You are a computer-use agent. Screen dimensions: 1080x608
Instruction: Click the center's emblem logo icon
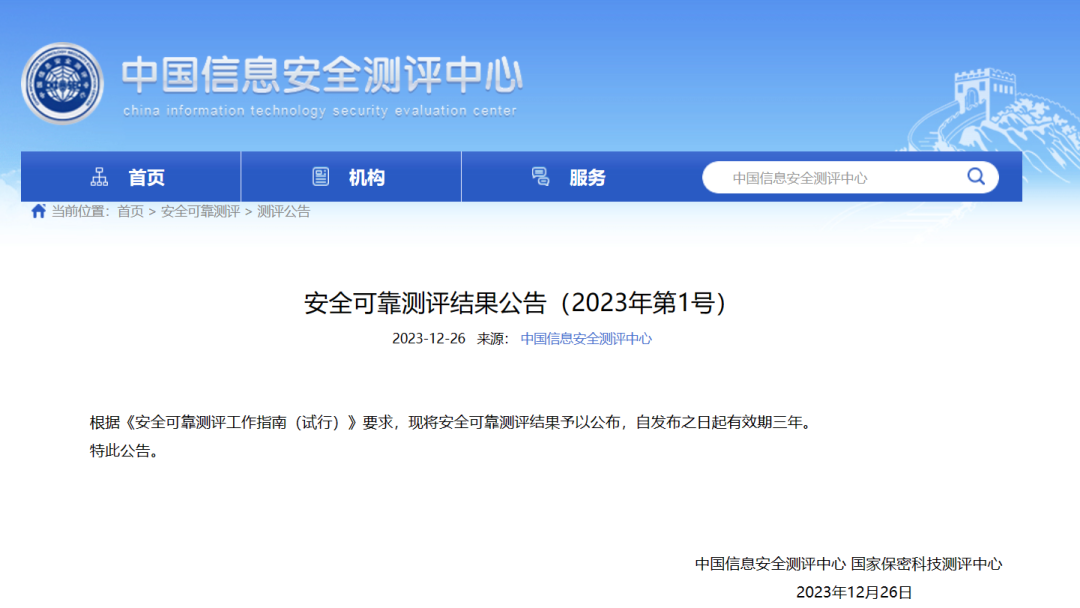click(x=63, y=80)
